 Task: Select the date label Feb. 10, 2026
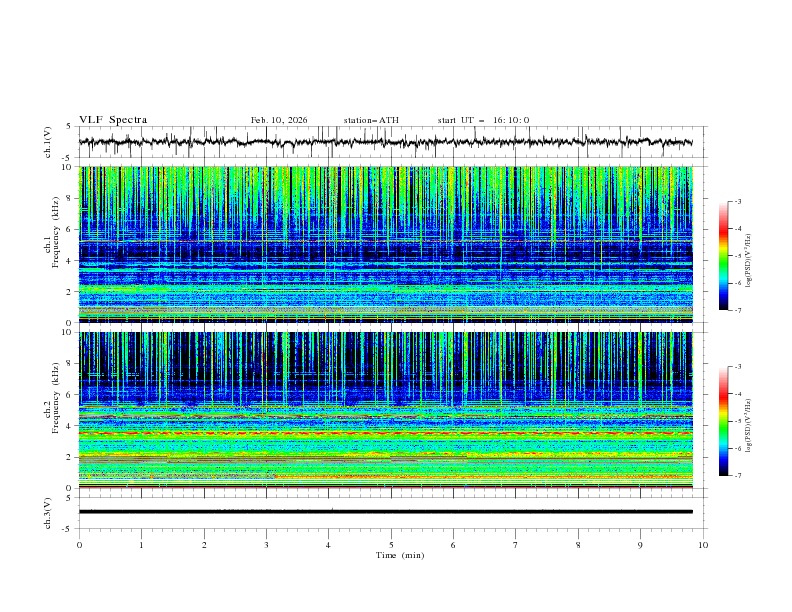(x=279, y=120)
